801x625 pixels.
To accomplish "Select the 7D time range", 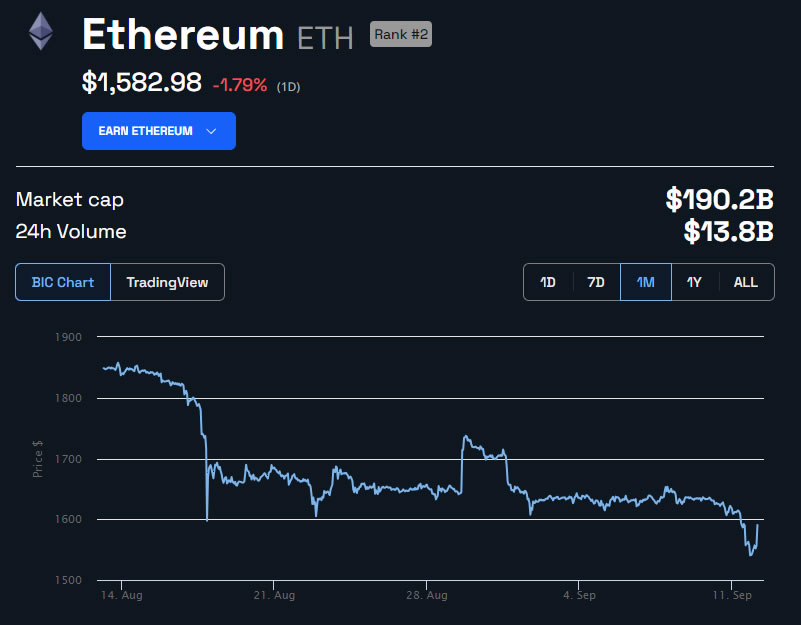I will (x=596, y=282).
